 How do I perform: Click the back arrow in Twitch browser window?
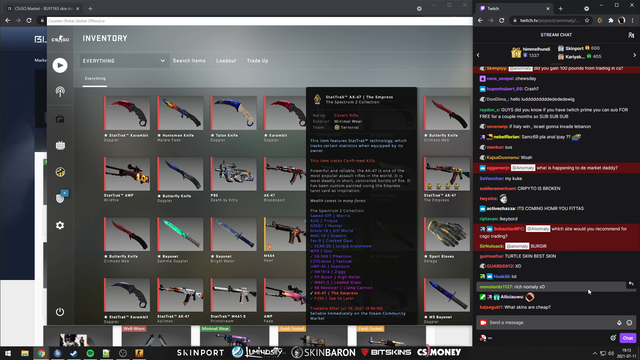pyautogui.click(x=480, y=20)
